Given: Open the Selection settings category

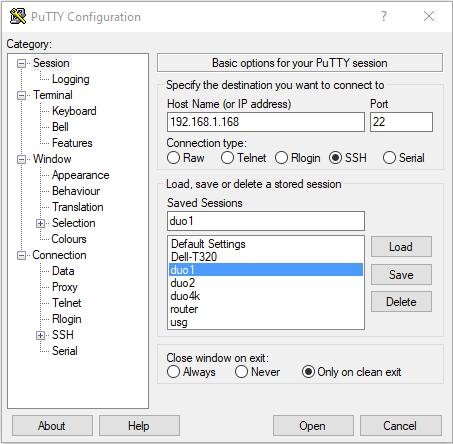Looking at the screenshot, I should (74, 223).
